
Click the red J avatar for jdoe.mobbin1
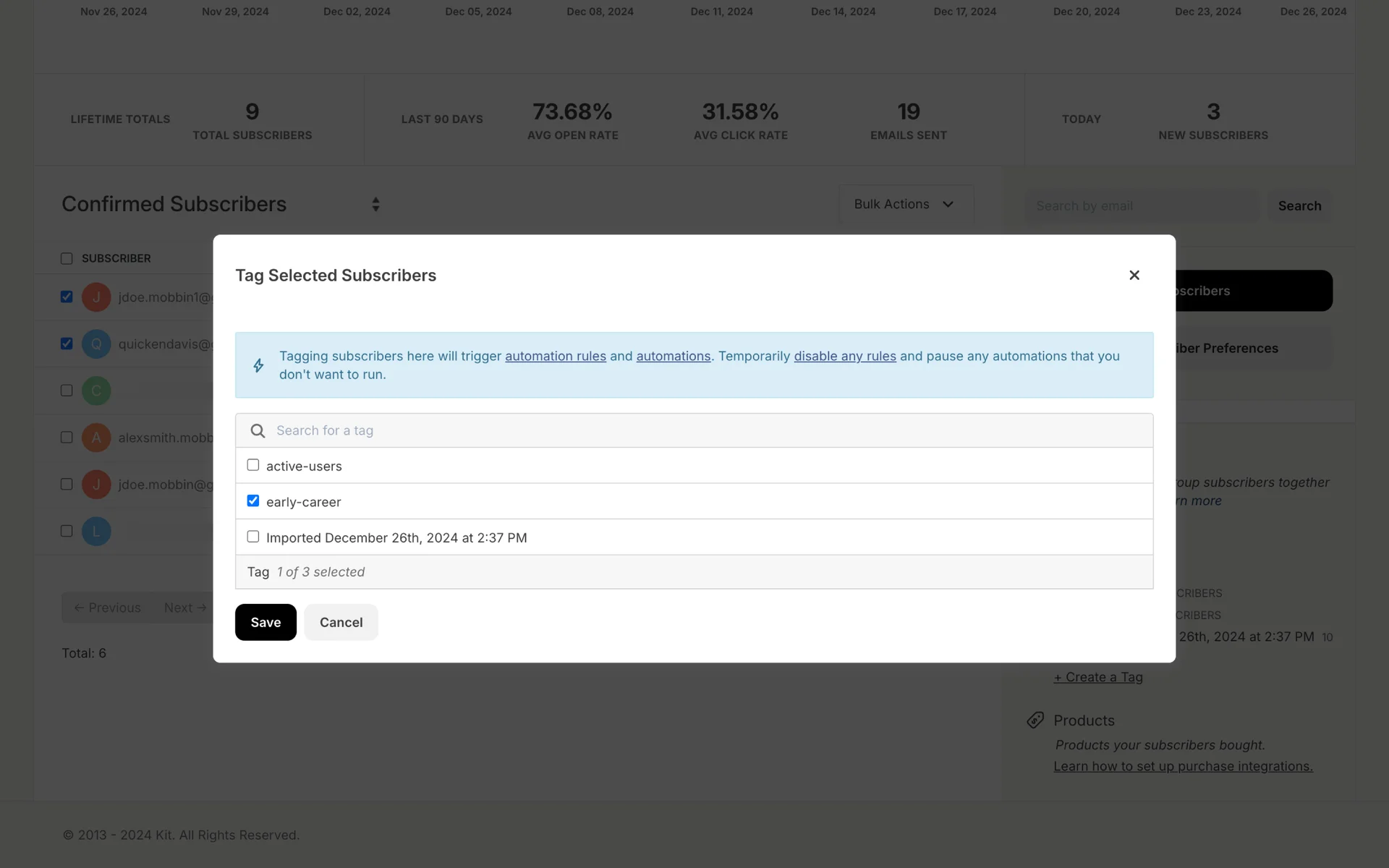tap(96, 297)
